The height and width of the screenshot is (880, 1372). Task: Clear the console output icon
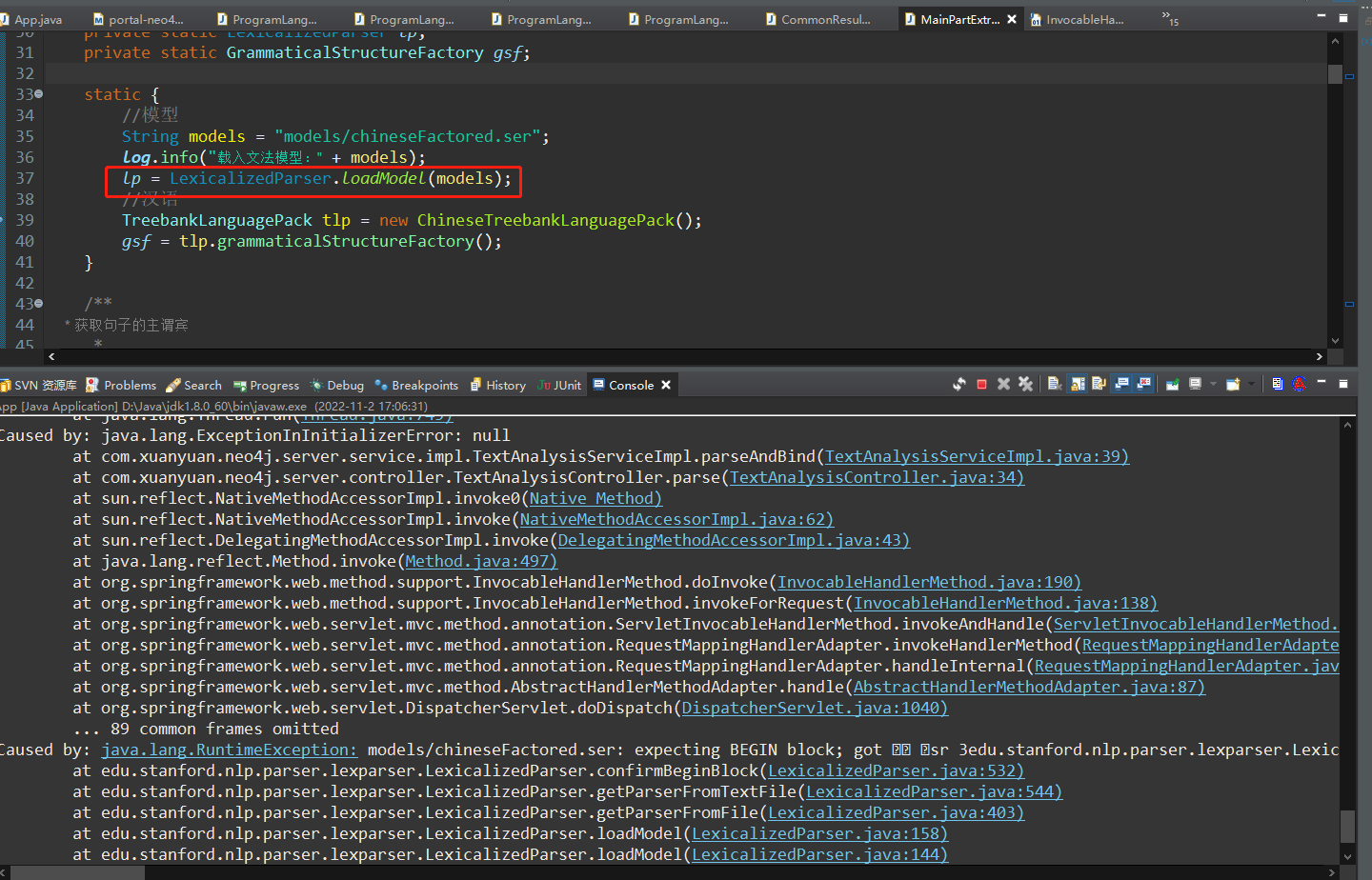1055,384
